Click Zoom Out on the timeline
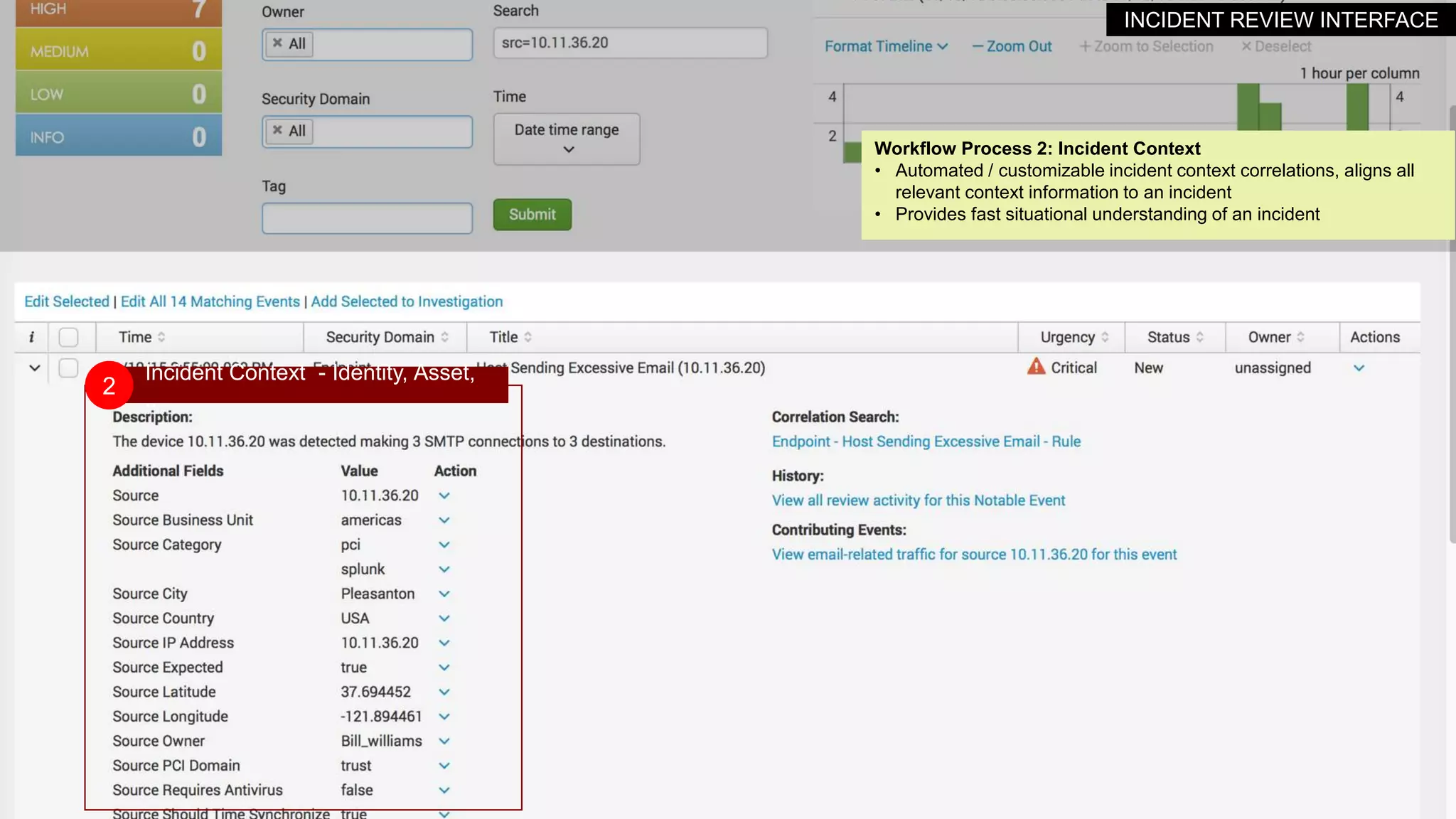Screen dimensions: 1456x819 pyautogui.click(x=1012, y=46)
